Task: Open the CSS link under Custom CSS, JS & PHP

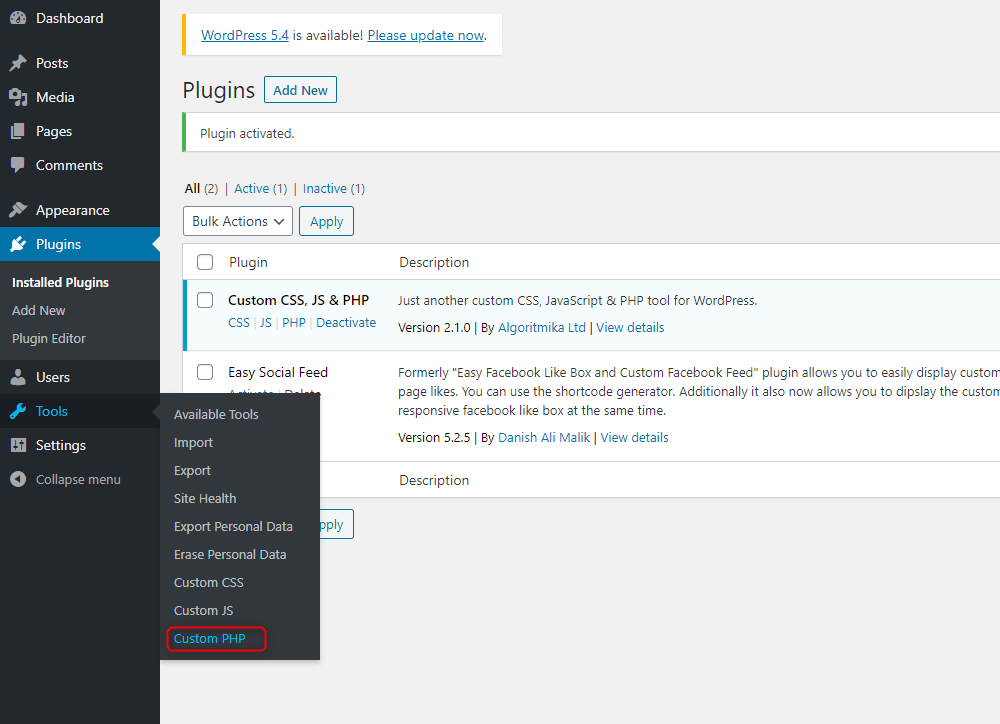Action: click(239, 322)
